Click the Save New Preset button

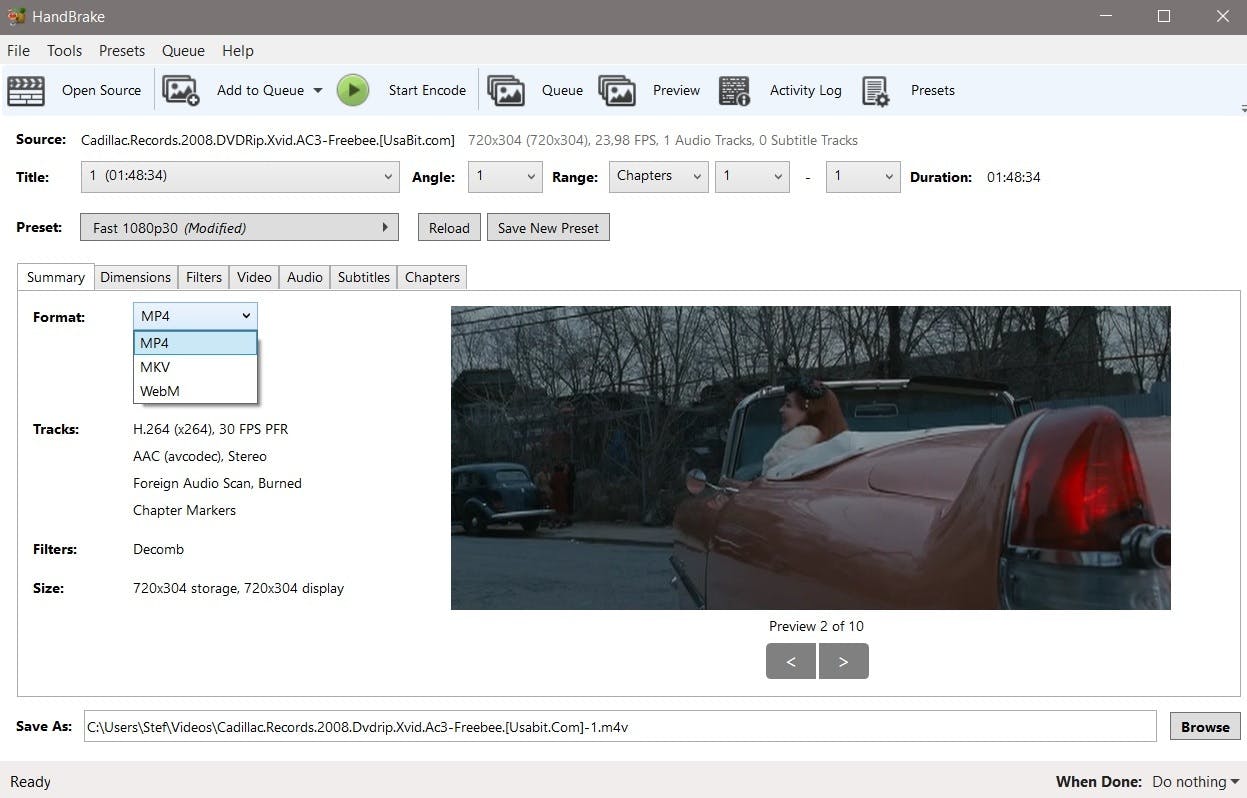[x=548, y=228]
